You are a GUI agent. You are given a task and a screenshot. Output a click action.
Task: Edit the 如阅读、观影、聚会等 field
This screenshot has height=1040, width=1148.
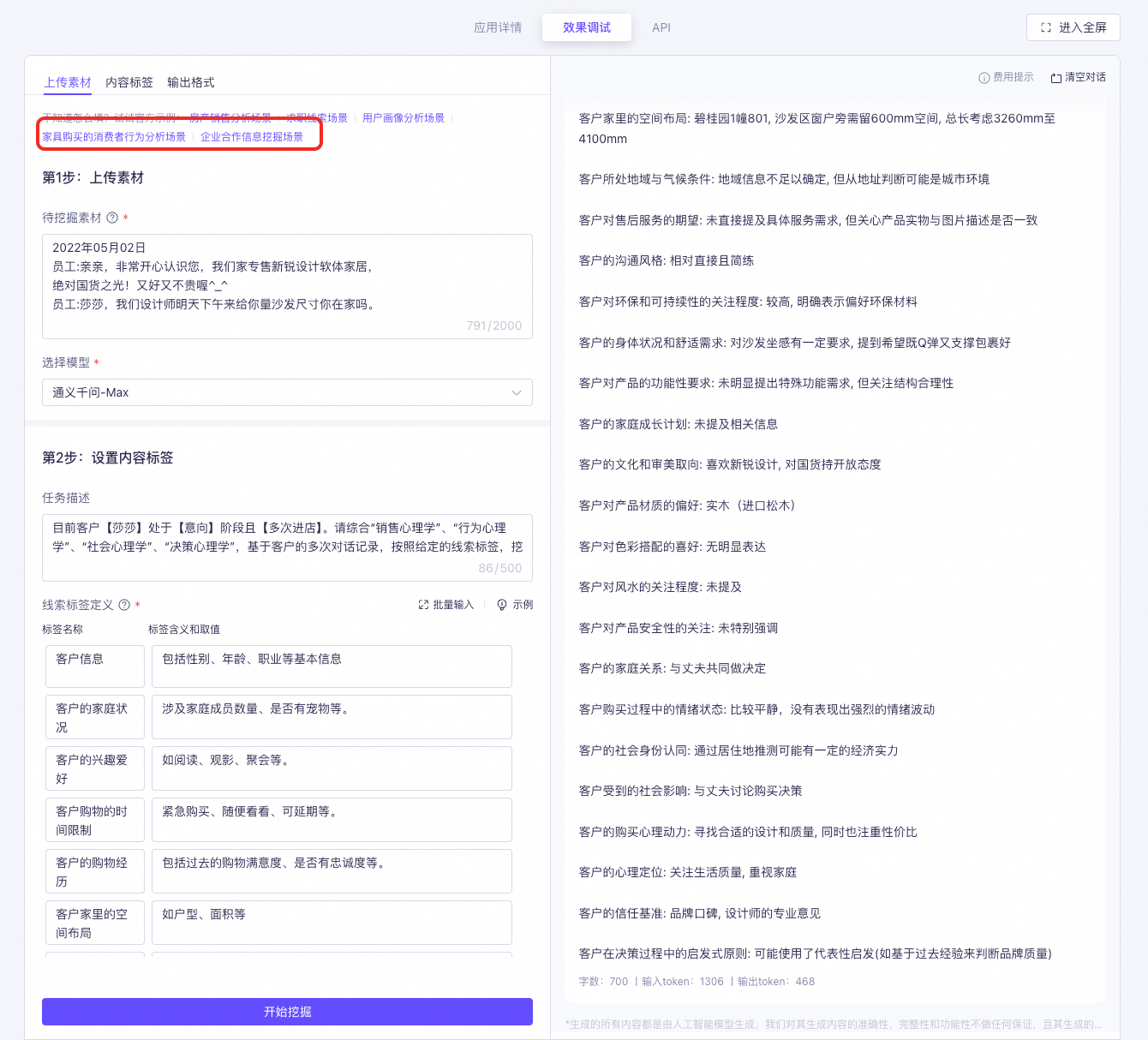332,768
